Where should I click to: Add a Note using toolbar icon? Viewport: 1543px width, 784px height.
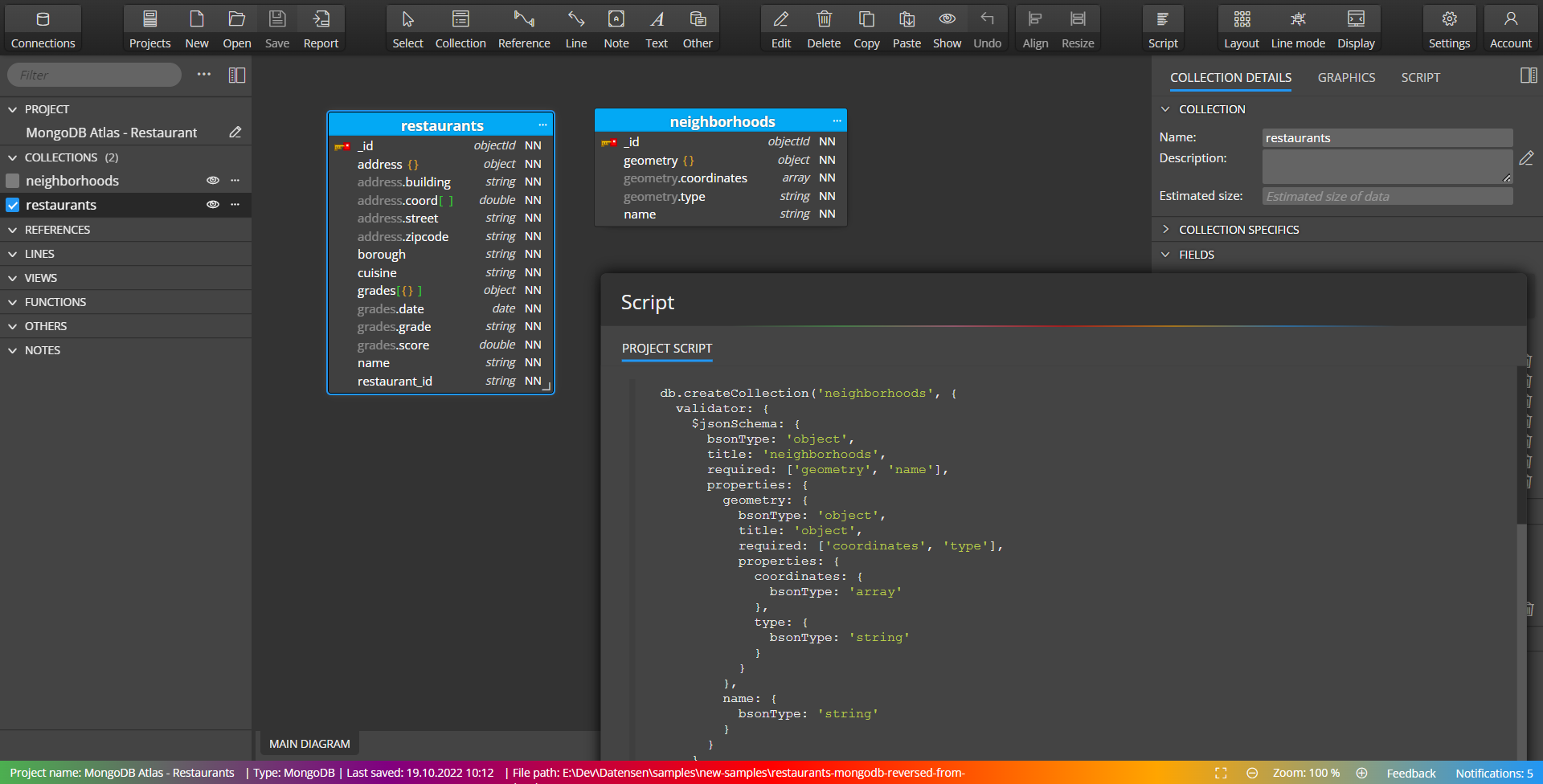(616, 19)
